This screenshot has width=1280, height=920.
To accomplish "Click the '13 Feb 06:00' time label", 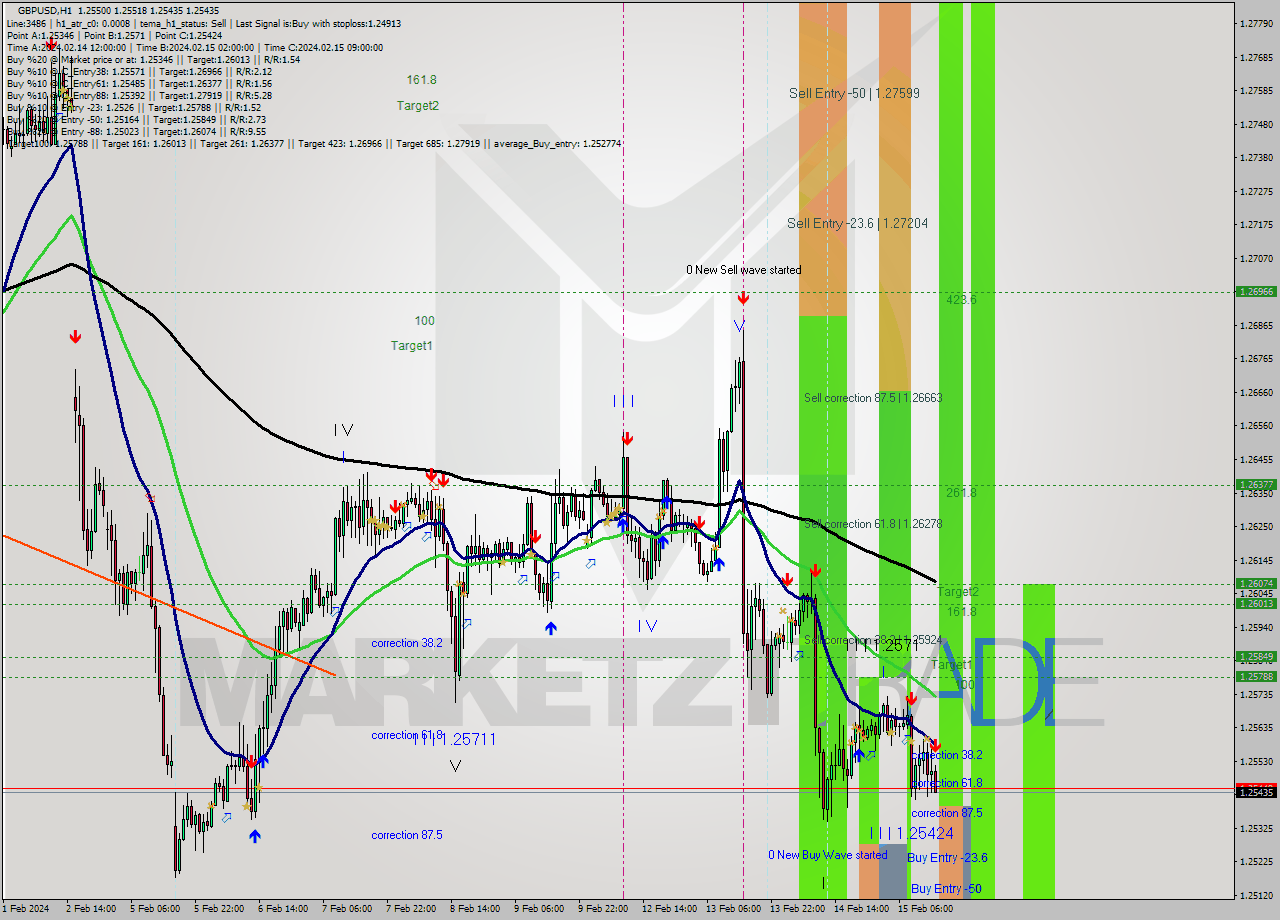I will click(x=733, y=909).
